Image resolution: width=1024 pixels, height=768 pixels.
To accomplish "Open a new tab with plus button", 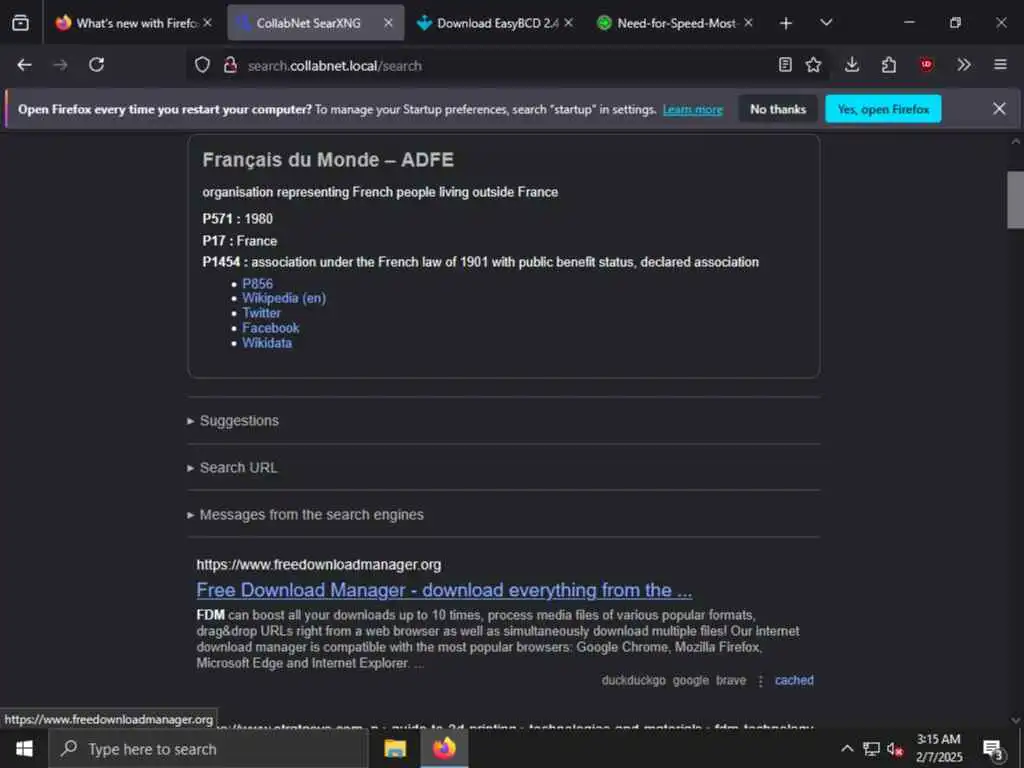I will pos(786,23).
